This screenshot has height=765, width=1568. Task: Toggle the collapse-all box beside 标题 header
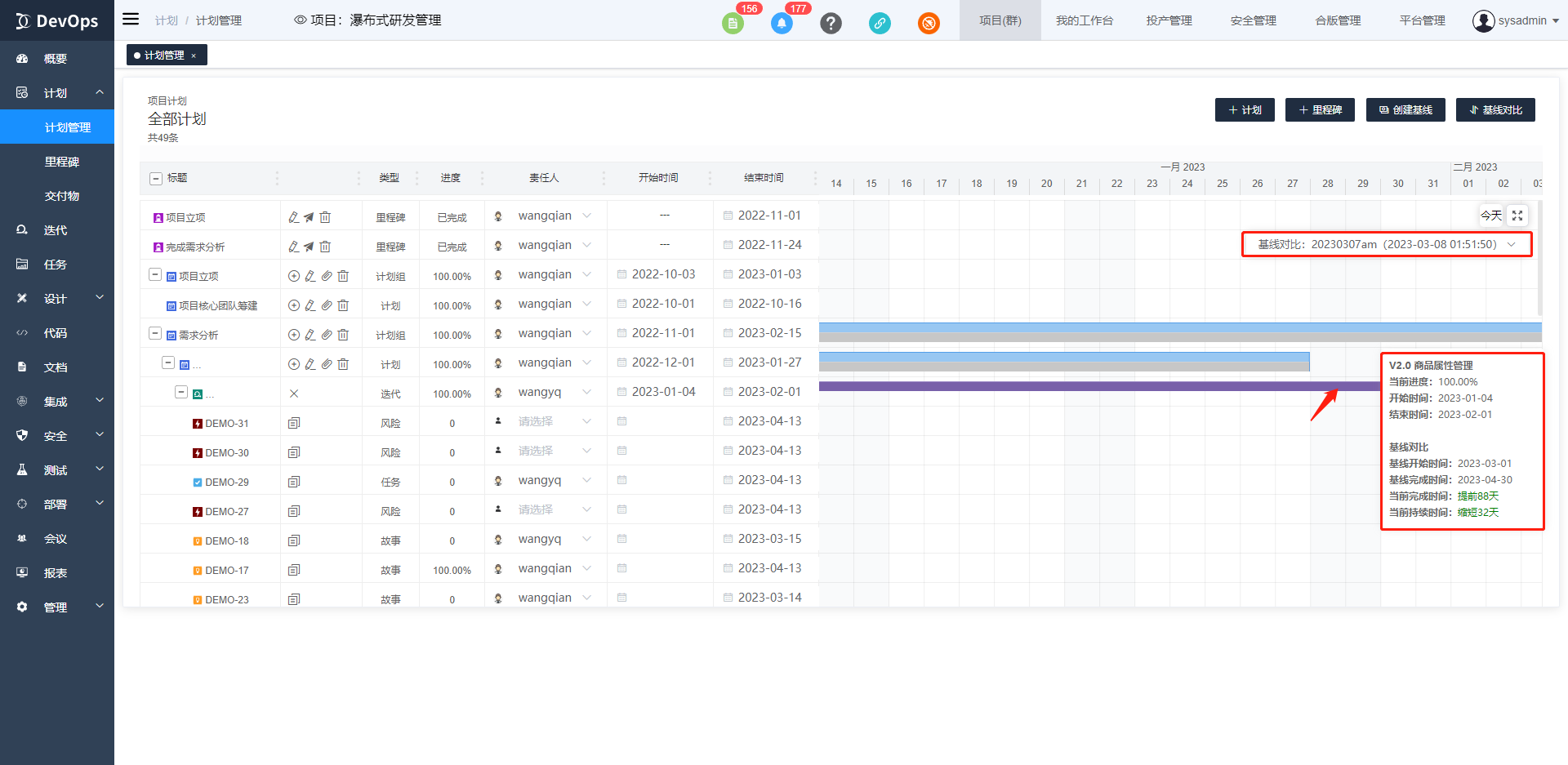[x=155, y=178]
